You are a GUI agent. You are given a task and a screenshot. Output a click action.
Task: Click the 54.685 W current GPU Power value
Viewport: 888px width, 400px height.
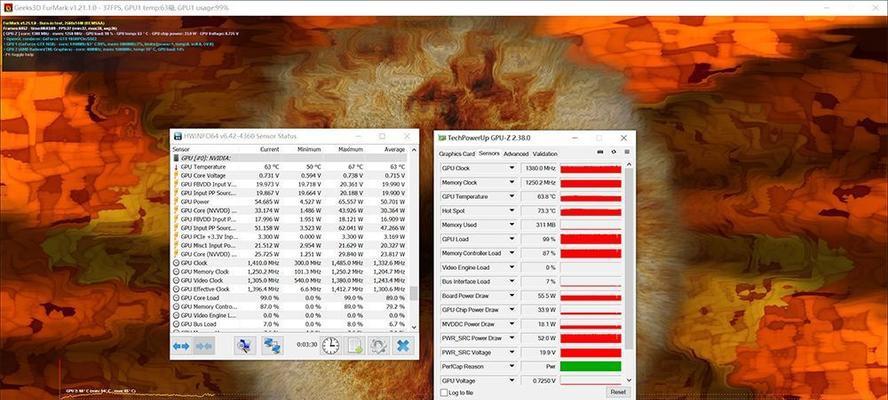(x=265, y=202)
